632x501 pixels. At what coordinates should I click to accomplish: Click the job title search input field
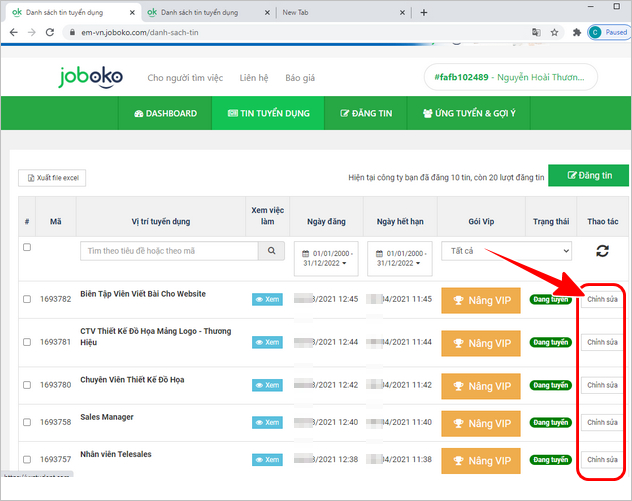[x=169, y=251]
